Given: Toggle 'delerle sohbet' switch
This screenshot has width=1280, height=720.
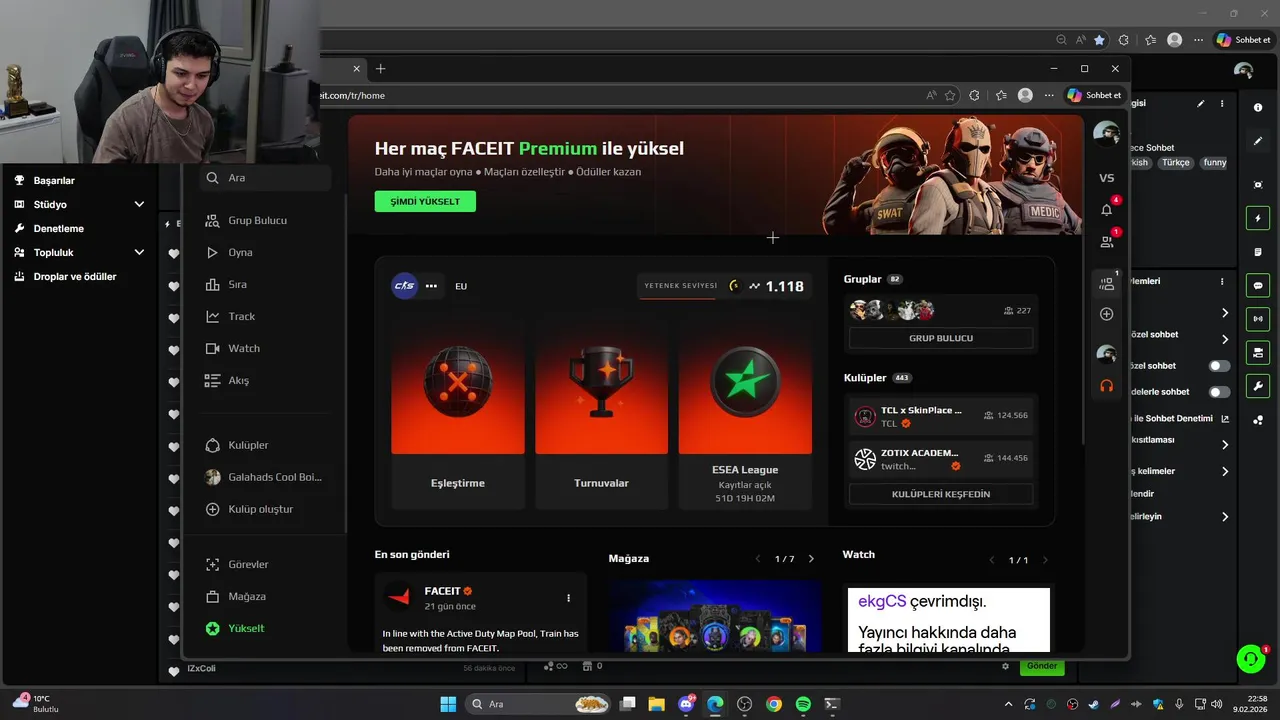Looking at the screenshot, I should tap(1219, 392).
